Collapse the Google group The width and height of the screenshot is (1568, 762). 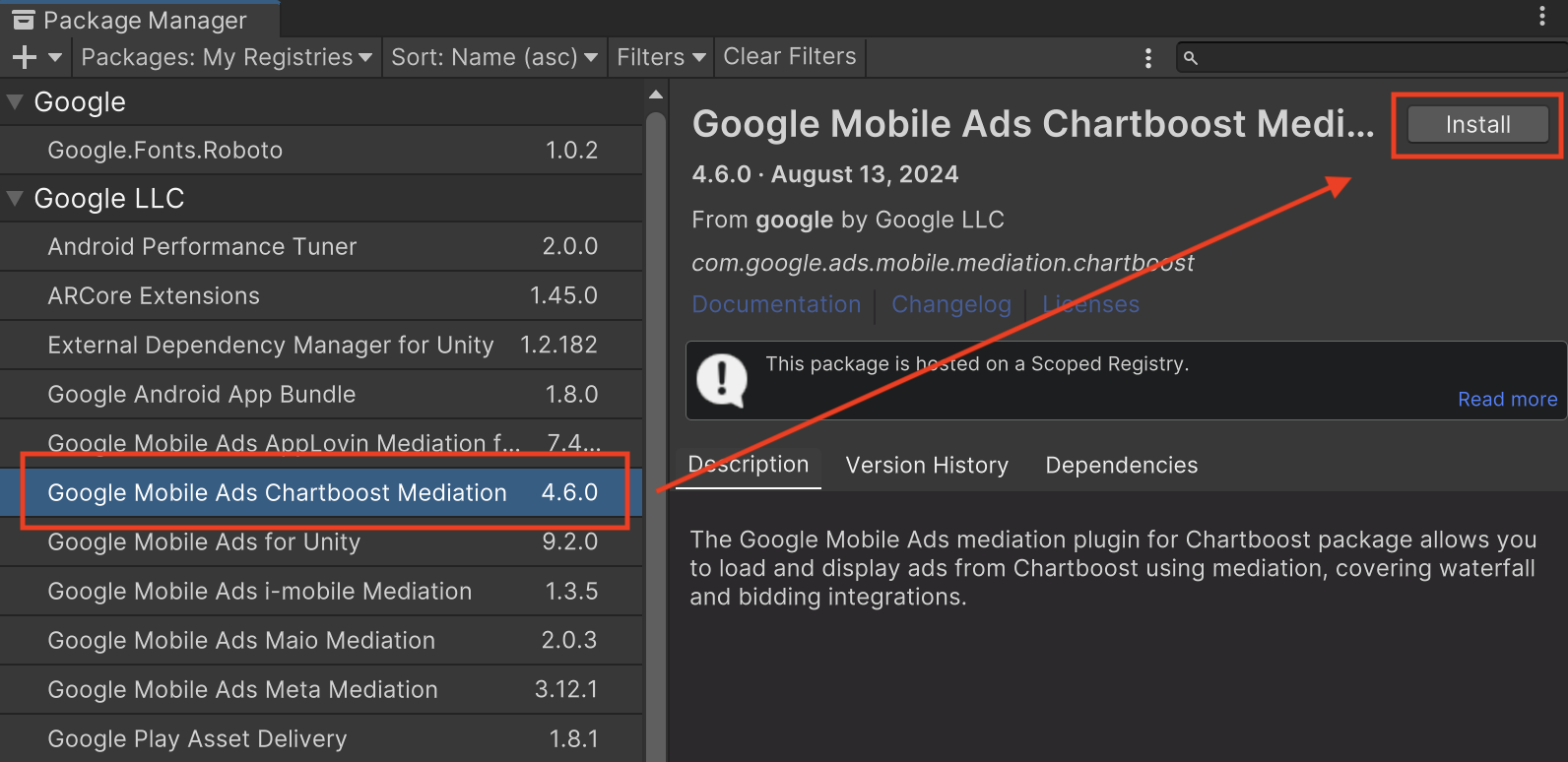tap(15, 101)
